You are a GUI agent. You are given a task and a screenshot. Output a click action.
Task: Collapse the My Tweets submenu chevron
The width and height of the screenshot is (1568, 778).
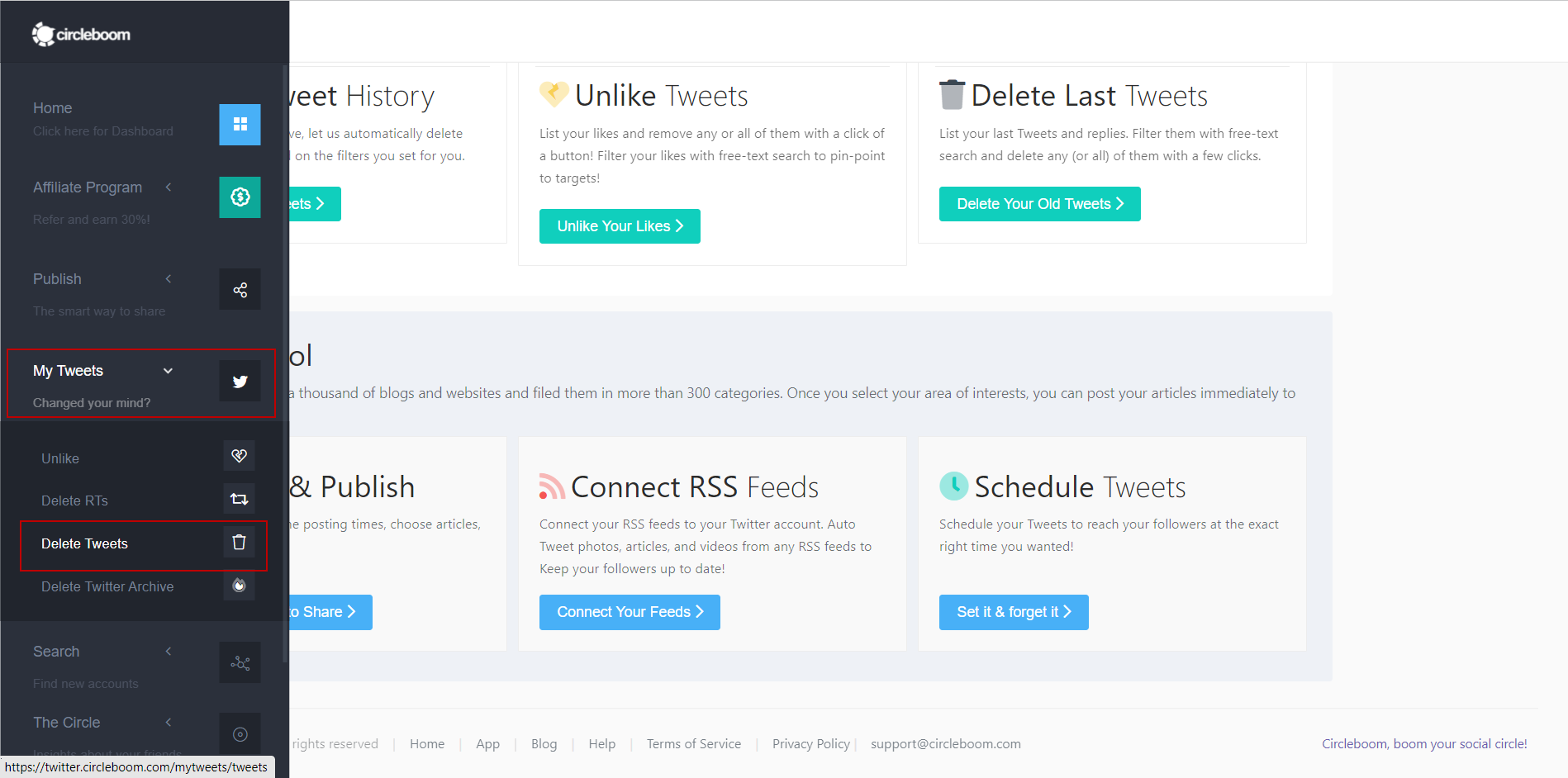pyautogui.click(x=169, y=371)
